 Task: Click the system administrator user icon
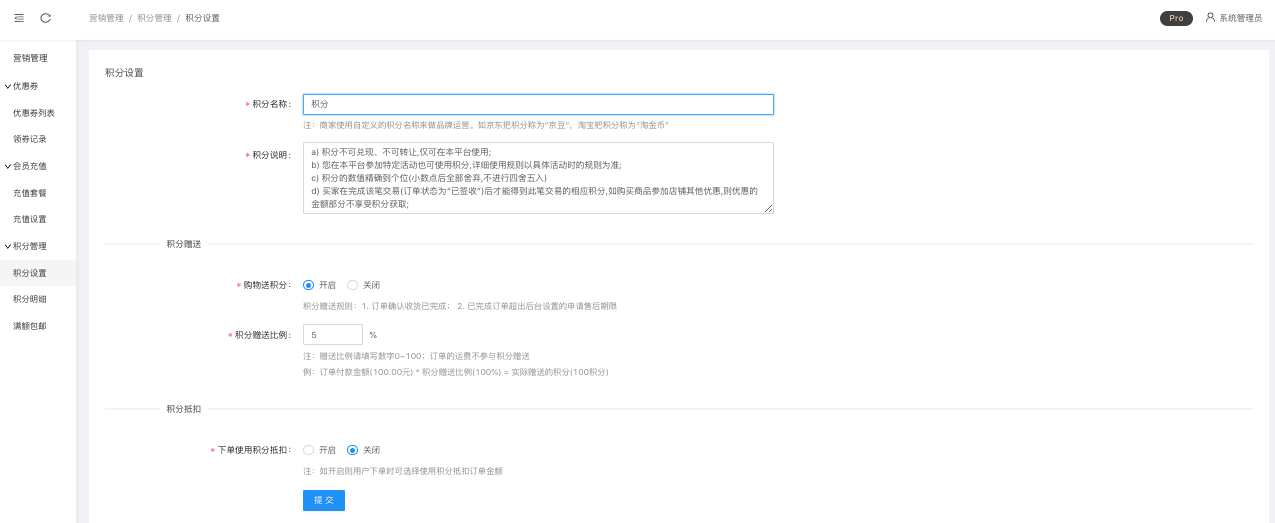click(x=1210, y=17)
